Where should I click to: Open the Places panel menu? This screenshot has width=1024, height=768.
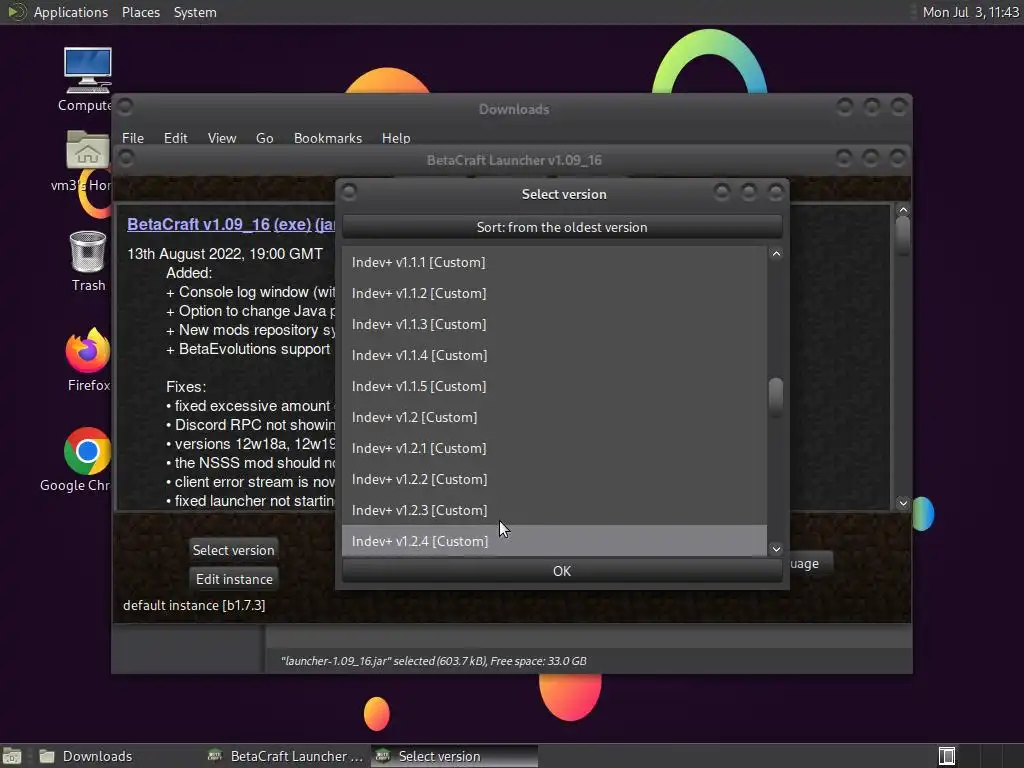140,12
